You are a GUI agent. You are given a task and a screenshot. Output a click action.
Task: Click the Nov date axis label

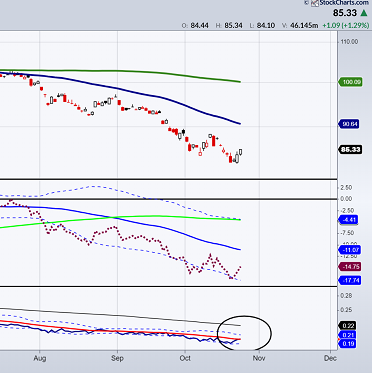point(259,359)
